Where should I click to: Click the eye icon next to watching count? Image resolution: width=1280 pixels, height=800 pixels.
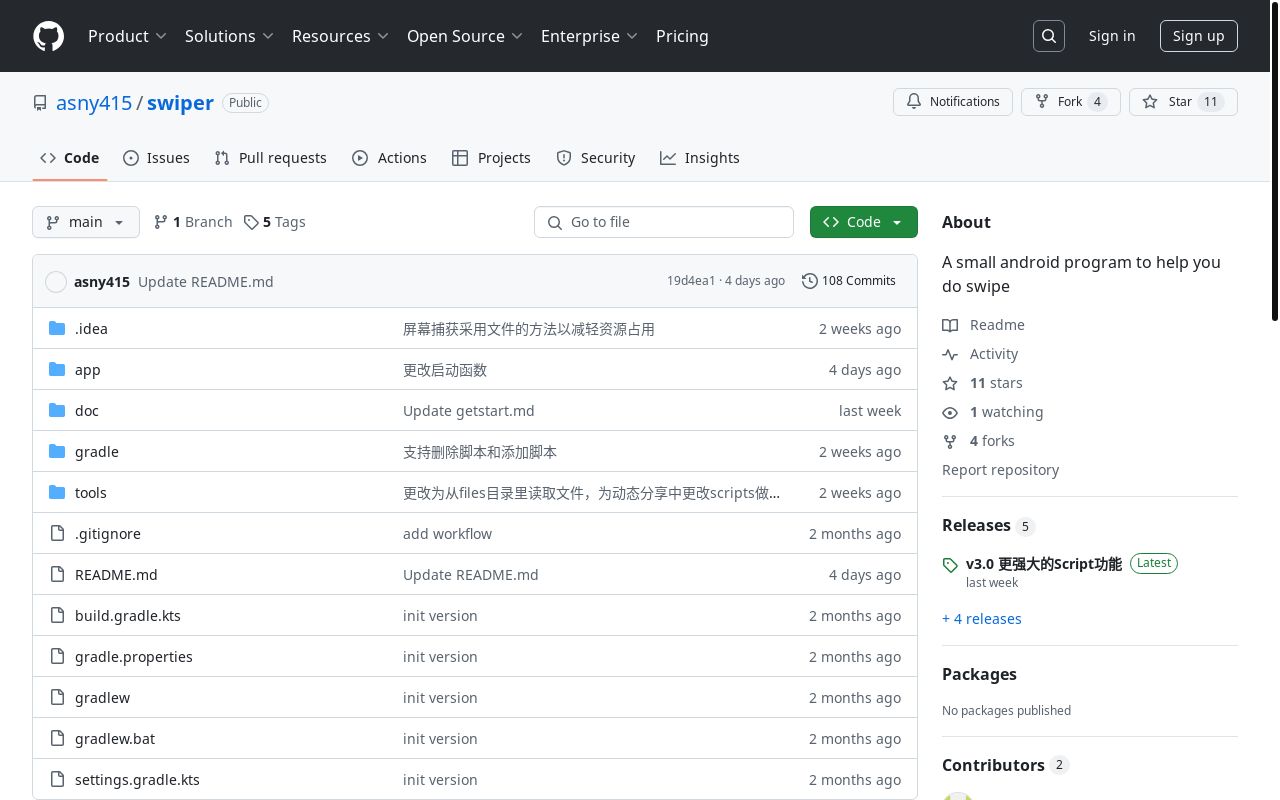tap(951, 412)
